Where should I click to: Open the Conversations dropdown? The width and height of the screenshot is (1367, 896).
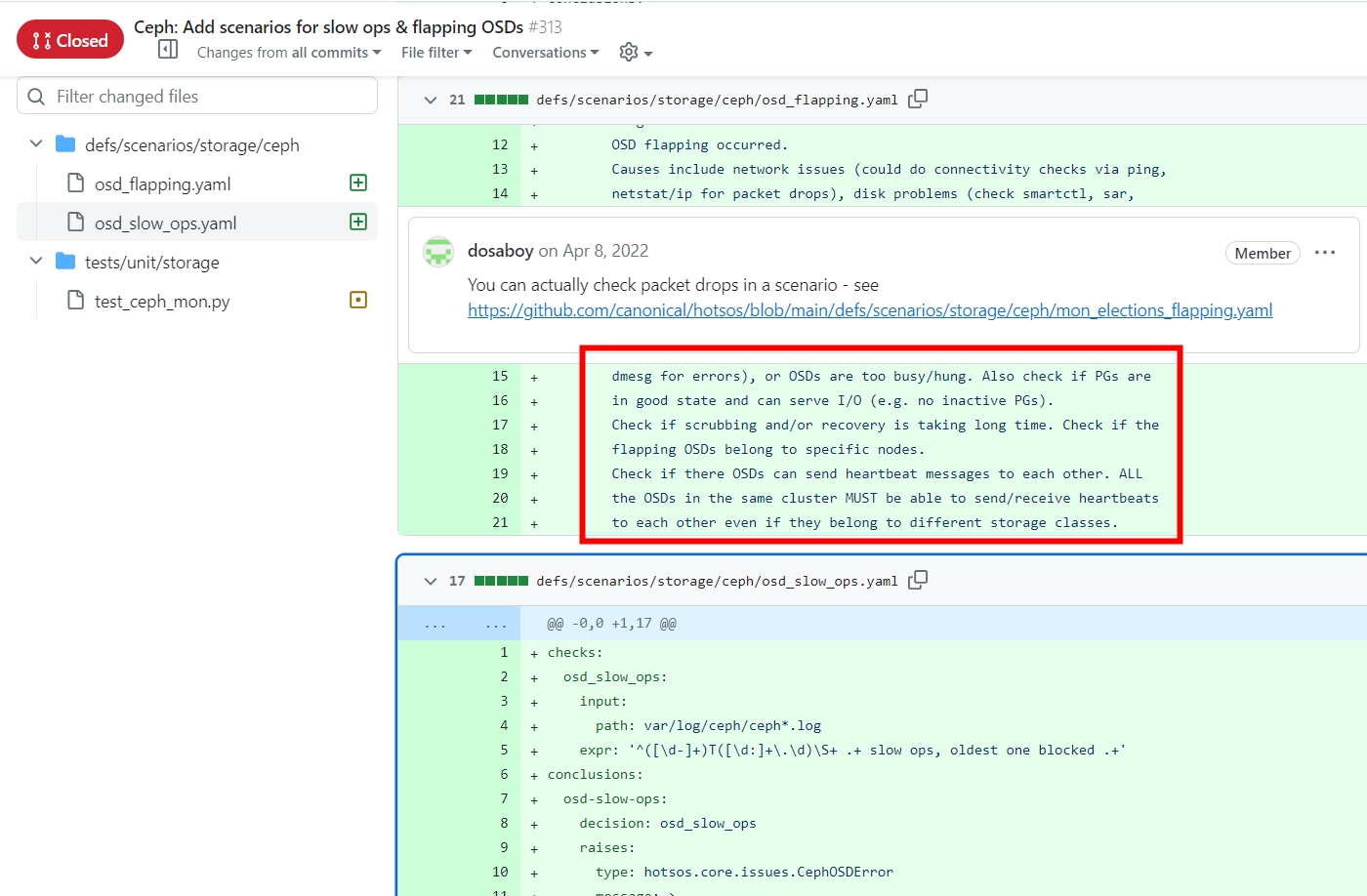click(546, 53)
